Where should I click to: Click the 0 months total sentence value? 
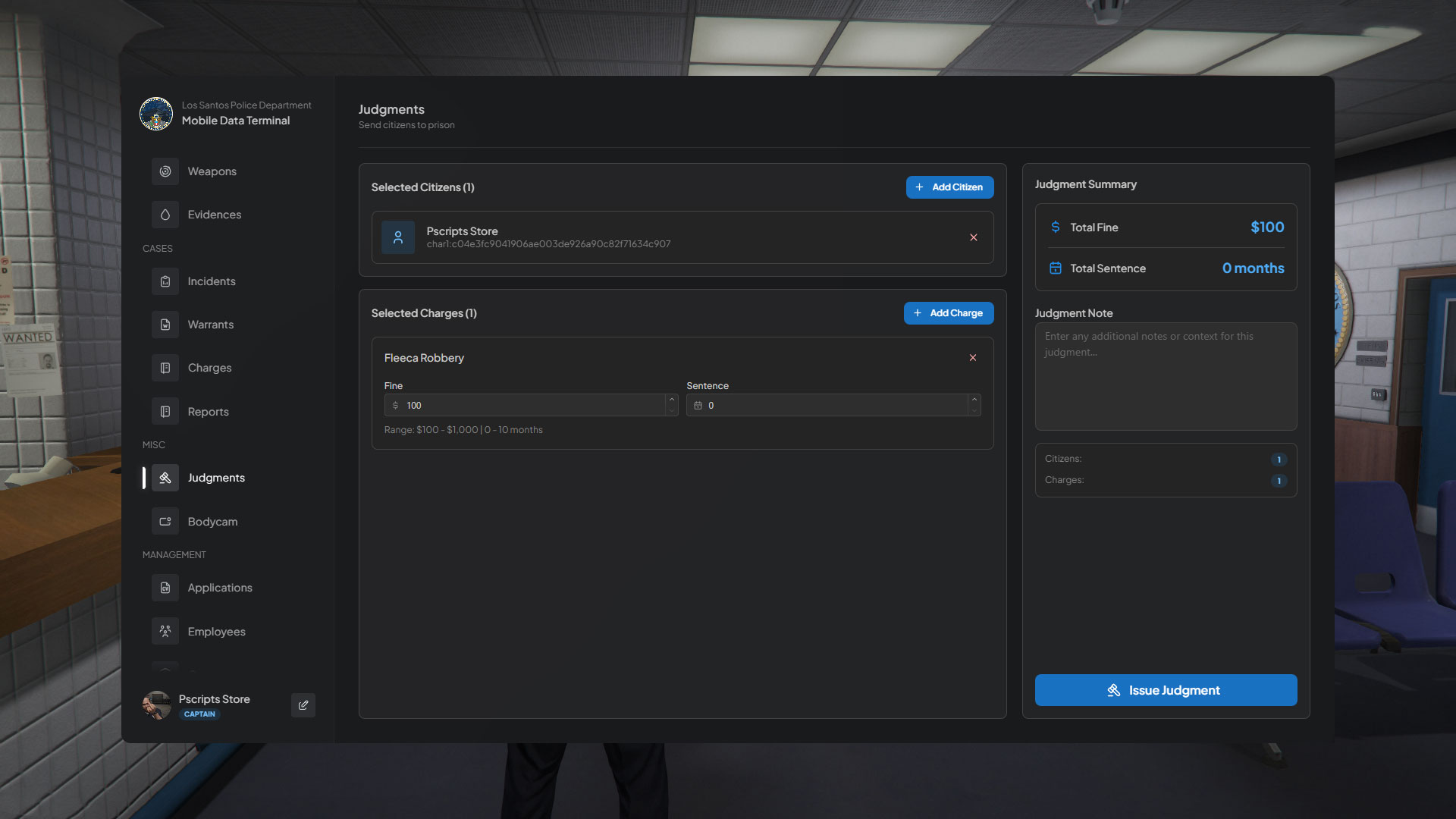[1253, 268]
